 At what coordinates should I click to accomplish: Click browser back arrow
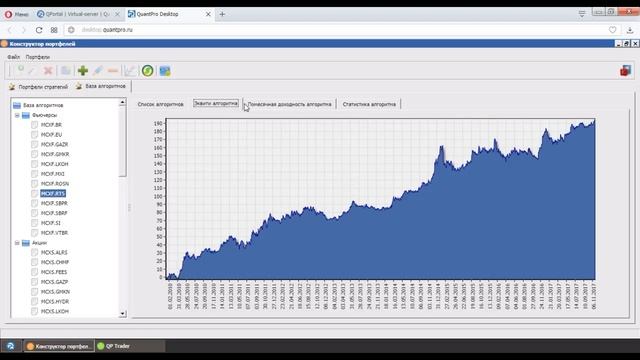click(10, 30)
